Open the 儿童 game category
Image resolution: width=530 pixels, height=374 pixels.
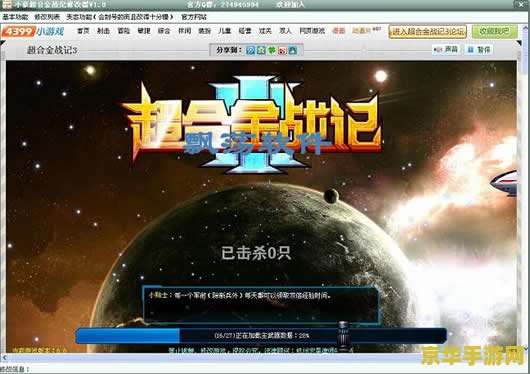(x=225, y=31)
